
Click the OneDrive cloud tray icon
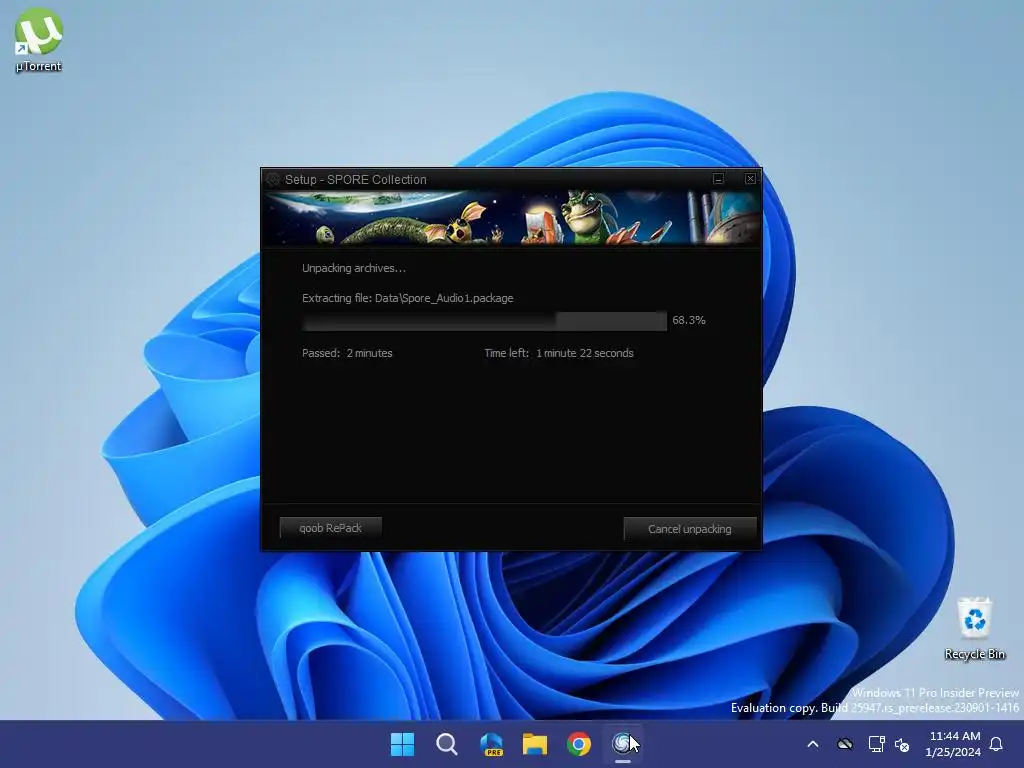pos(845,744)
